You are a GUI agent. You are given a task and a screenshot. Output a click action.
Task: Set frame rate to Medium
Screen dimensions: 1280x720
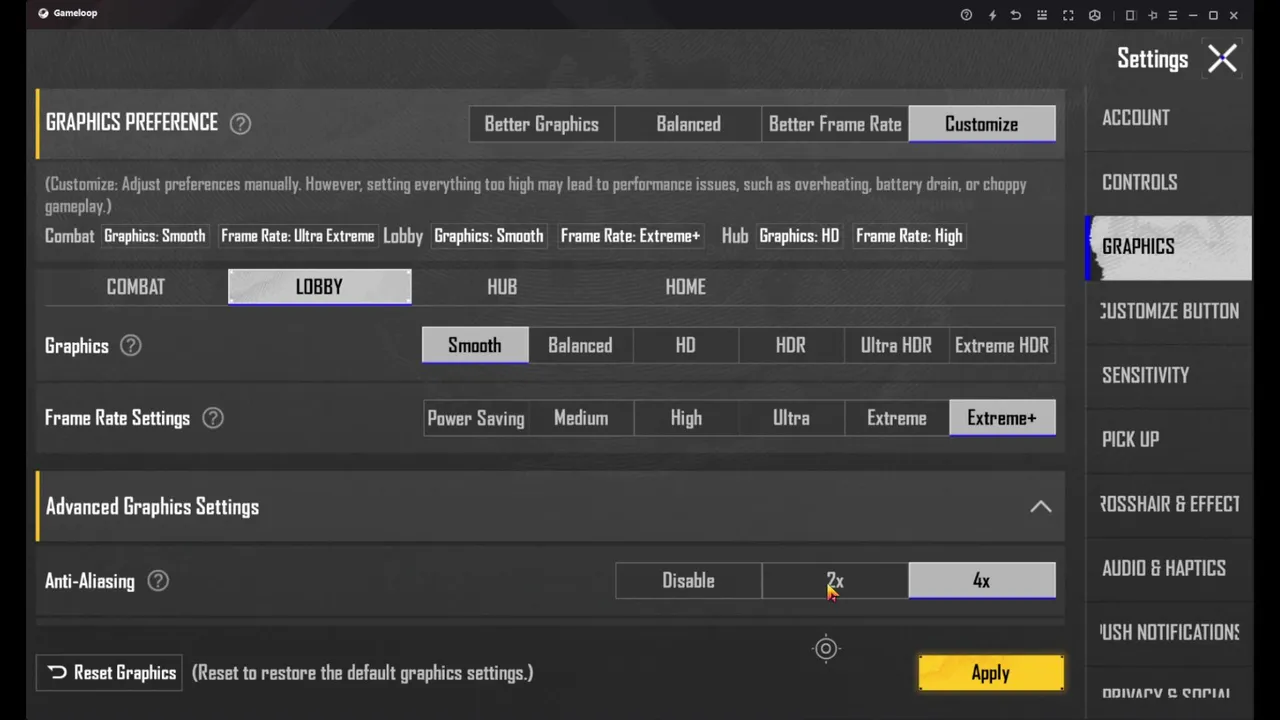pyautogui.click(x=580, y=418)
